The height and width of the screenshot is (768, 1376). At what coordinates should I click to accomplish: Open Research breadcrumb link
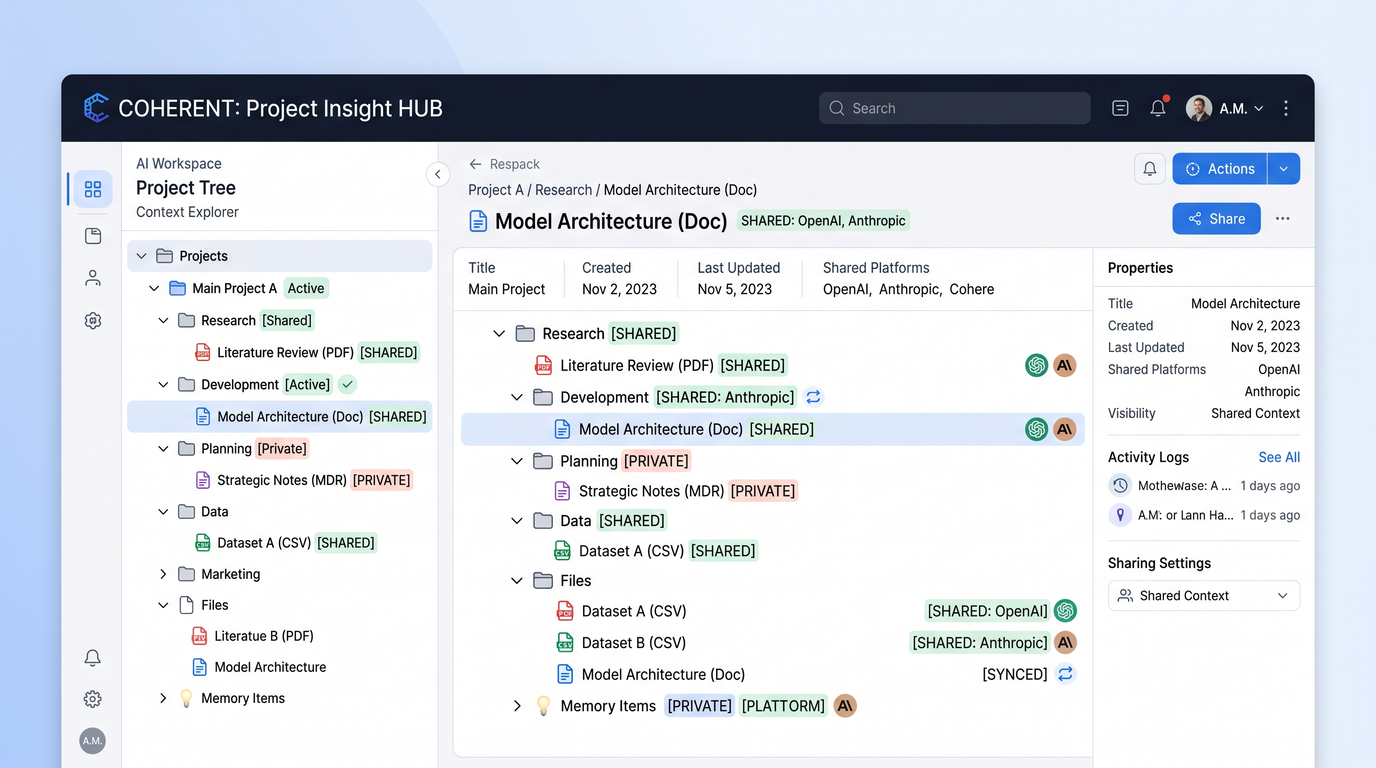pos(563,190)
